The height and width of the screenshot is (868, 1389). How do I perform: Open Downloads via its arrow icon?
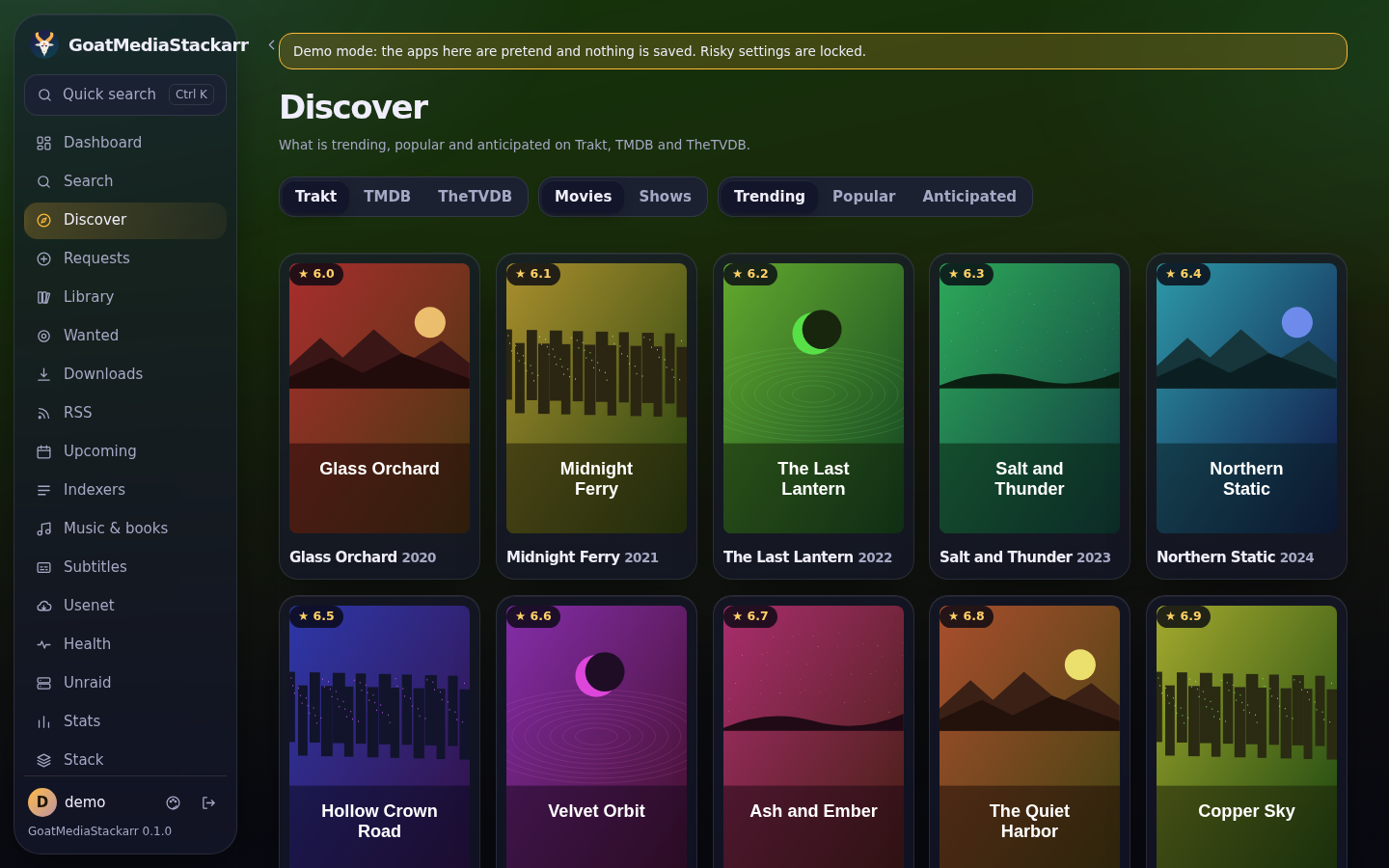point(43,374)
